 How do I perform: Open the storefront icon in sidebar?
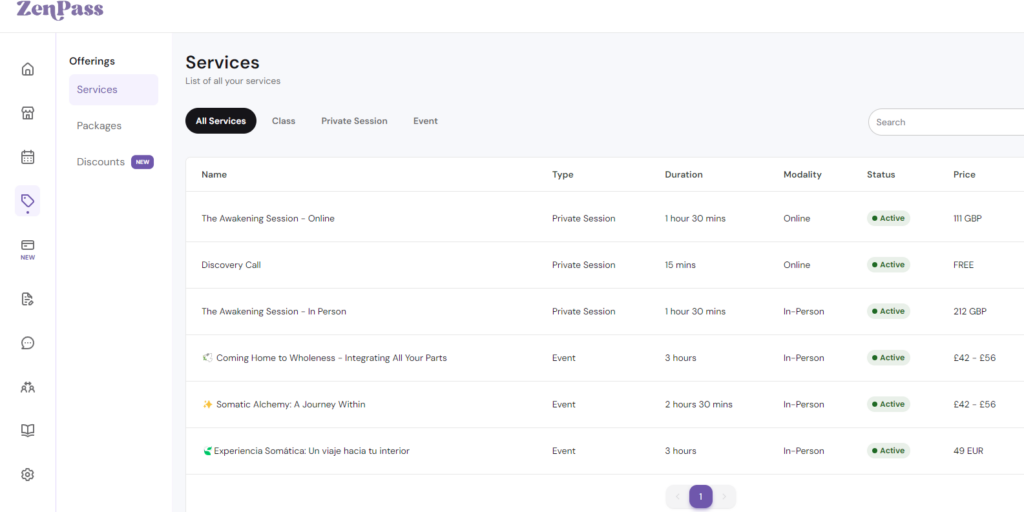(27, 113)
